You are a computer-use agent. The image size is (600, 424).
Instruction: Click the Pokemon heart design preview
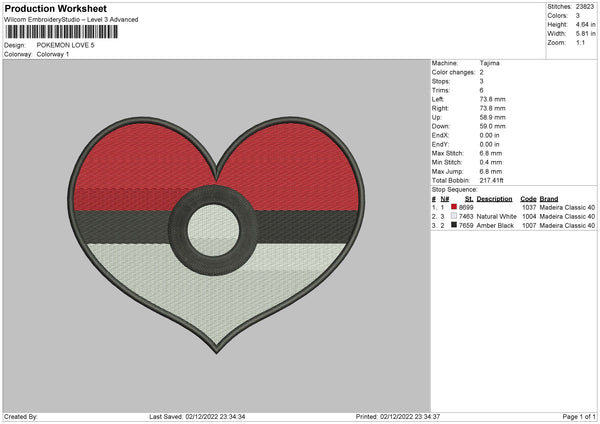pyautogui.click(x=216, y=235)
